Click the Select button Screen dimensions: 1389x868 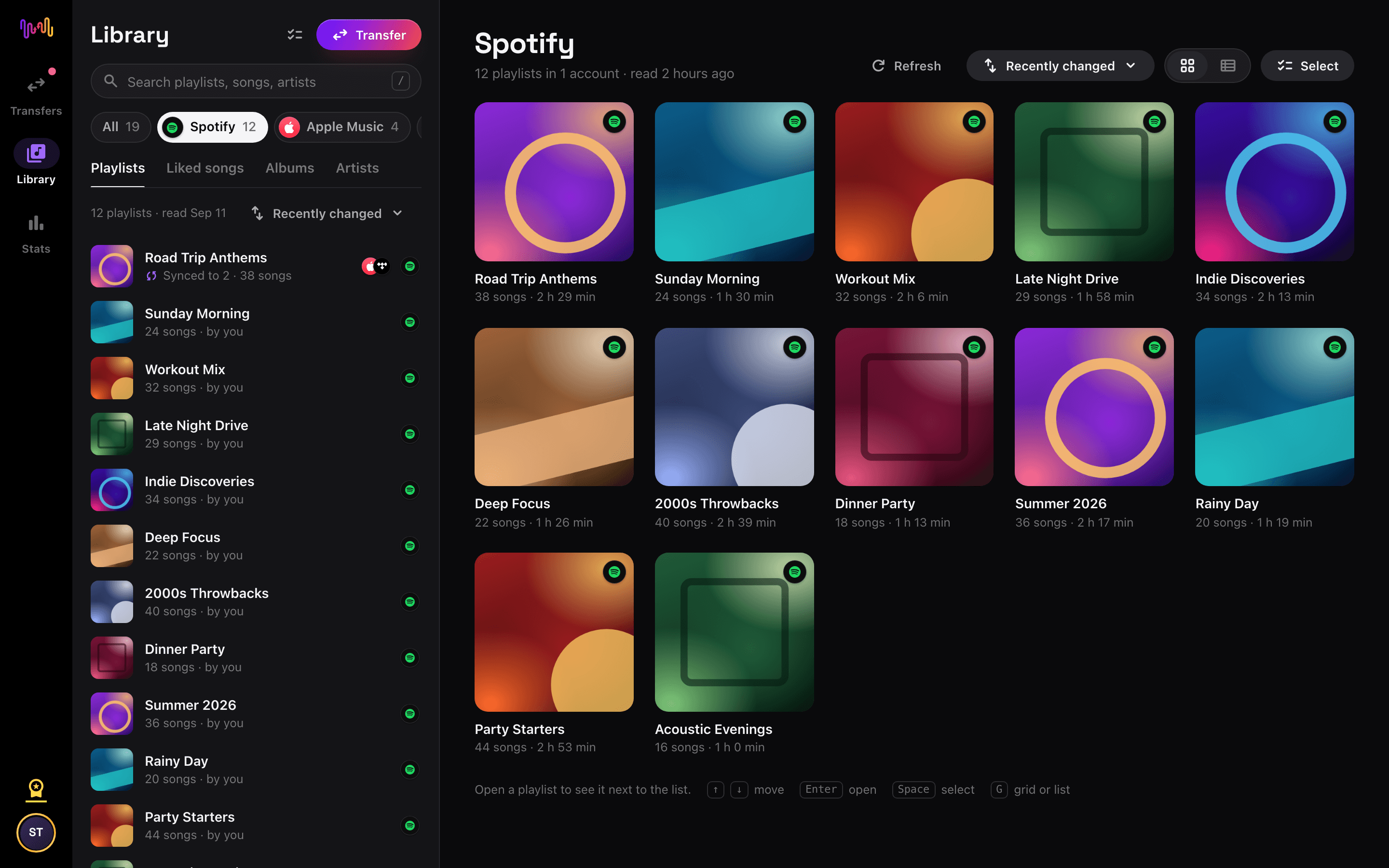(x=1307, y=66)
